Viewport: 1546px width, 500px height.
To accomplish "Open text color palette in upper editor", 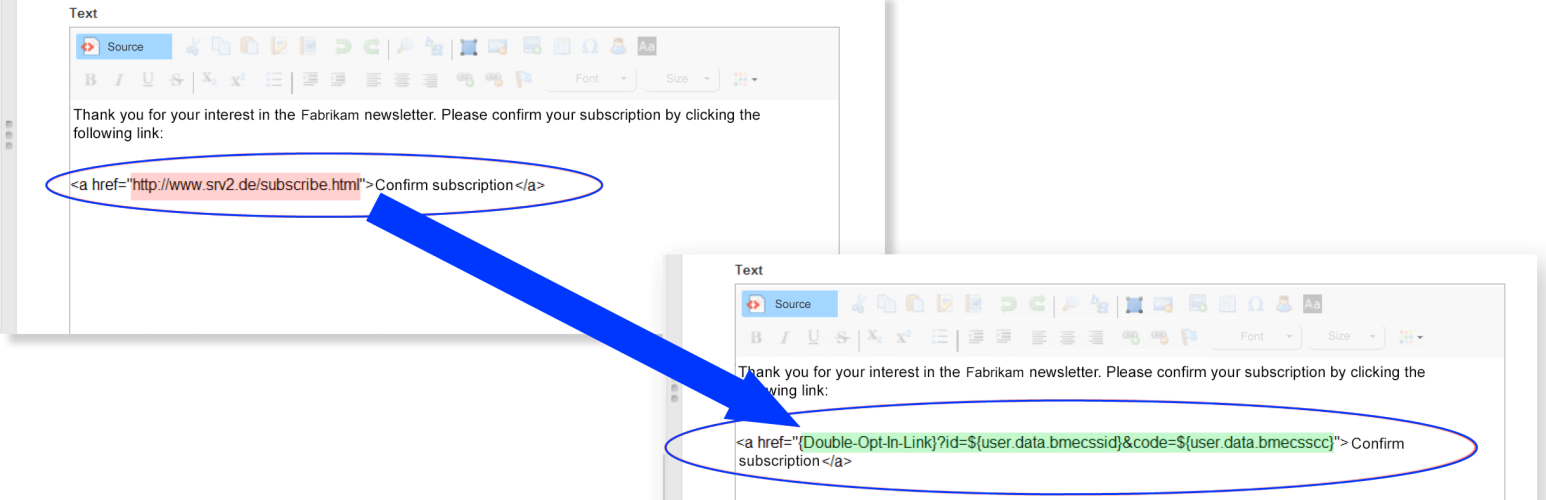I will coord(746,80).
